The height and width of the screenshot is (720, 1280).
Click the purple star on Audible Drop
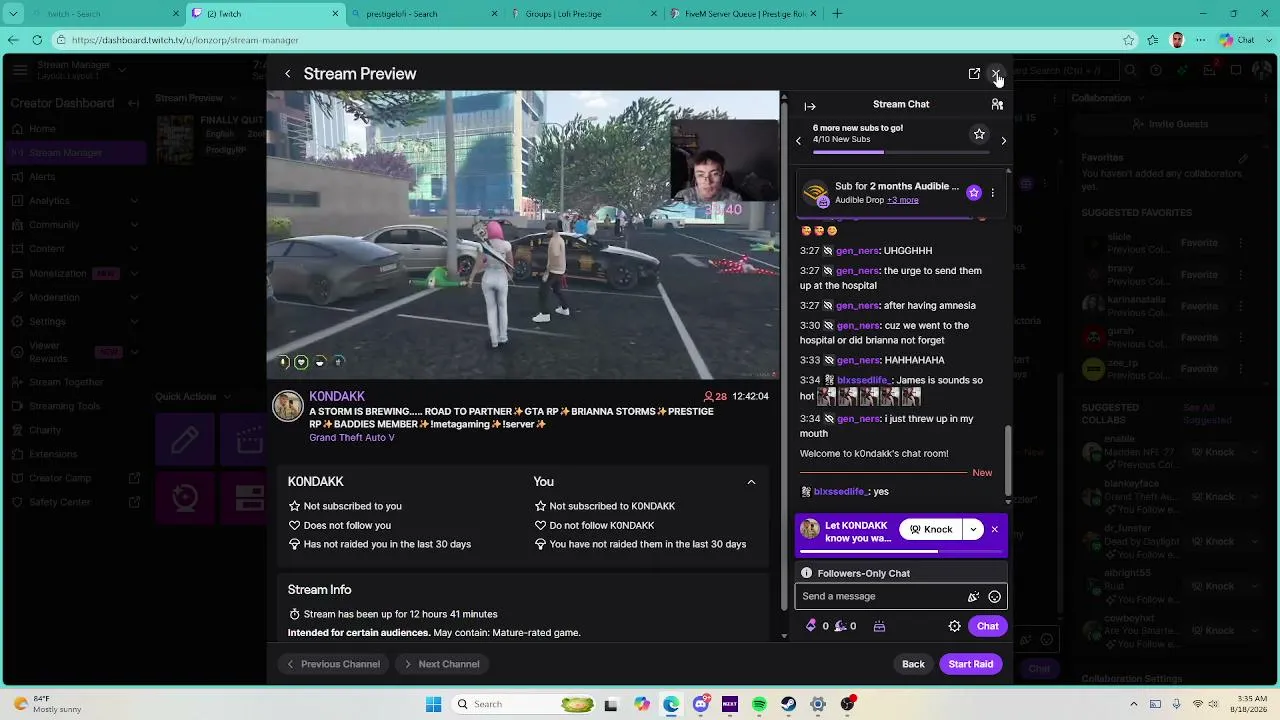point(973,193)
